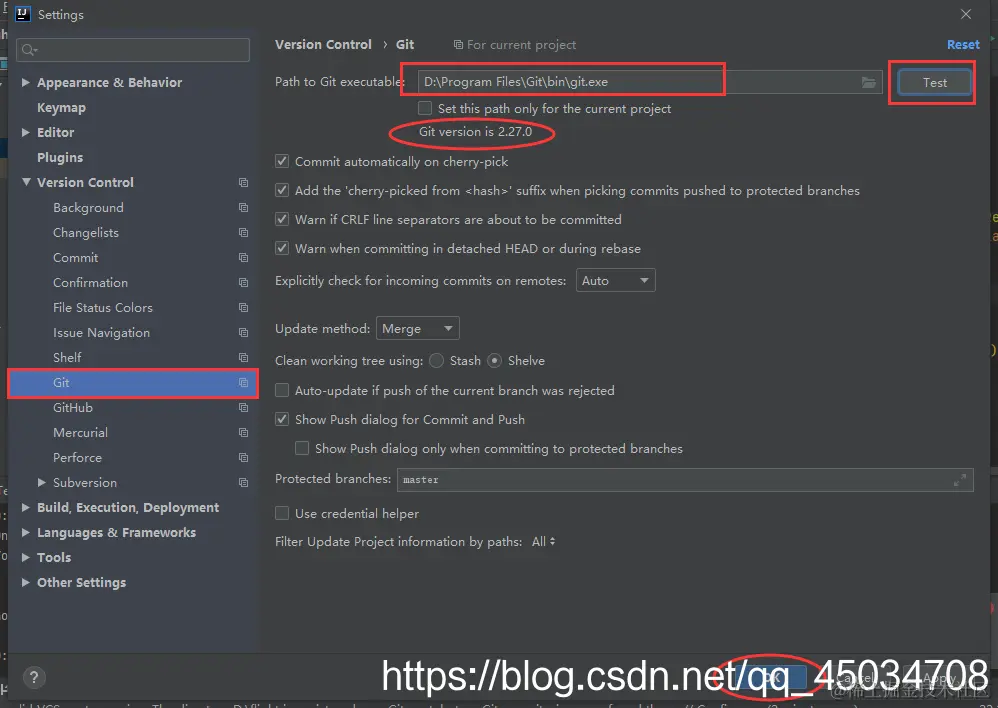Expand Appearance & Behavior section

[25, 82]
